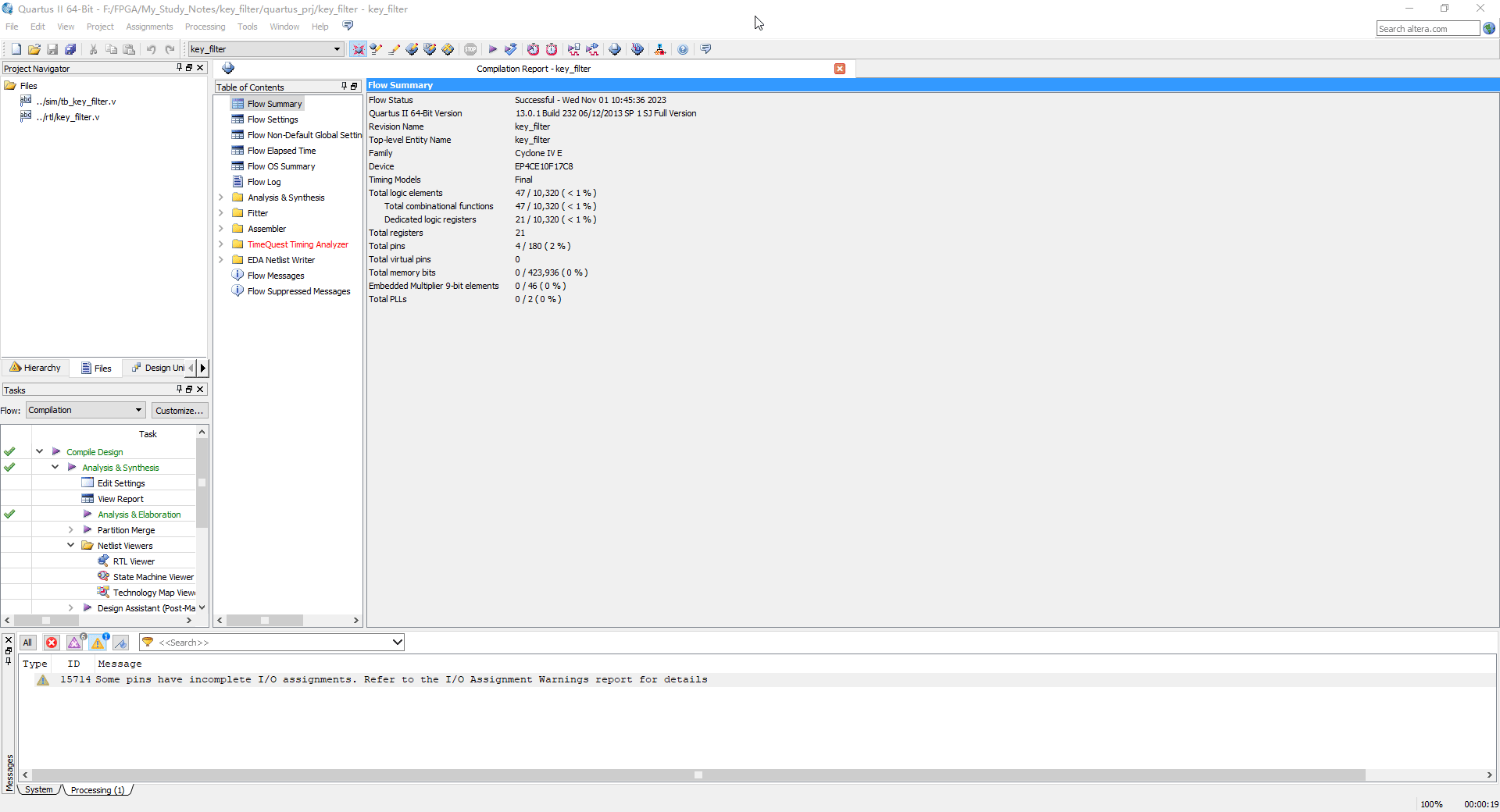
Task: Open State Machine Viewer task
Action: [153, 577]
